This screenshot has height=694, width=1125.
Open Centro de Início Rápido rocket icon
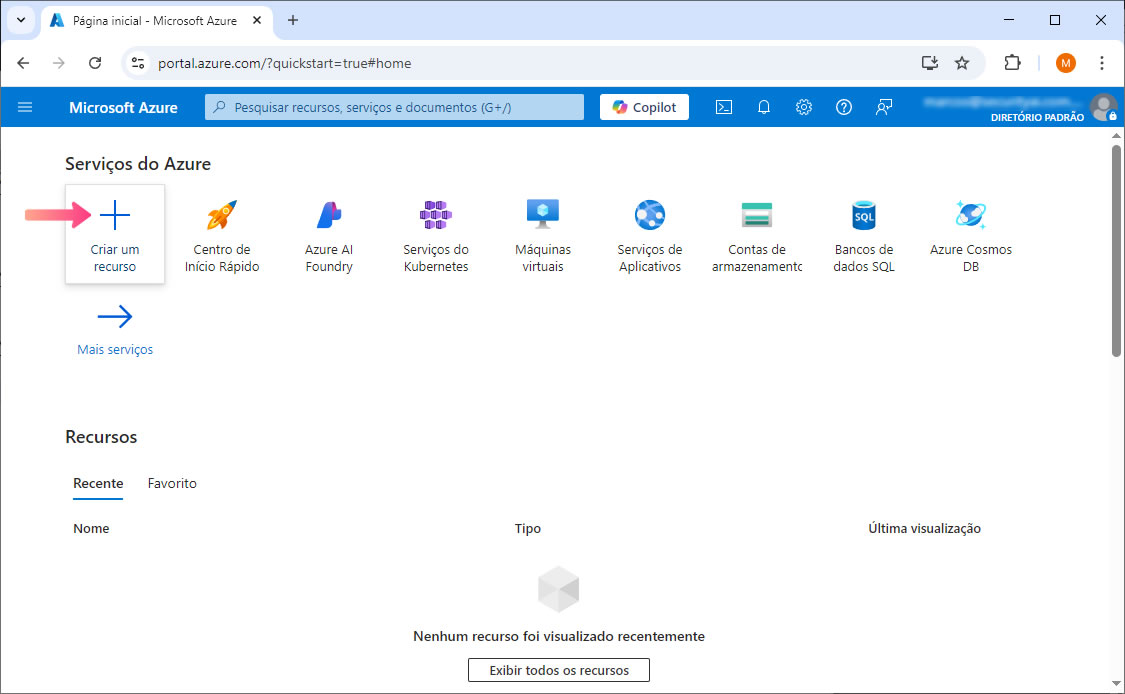point(222,215)
